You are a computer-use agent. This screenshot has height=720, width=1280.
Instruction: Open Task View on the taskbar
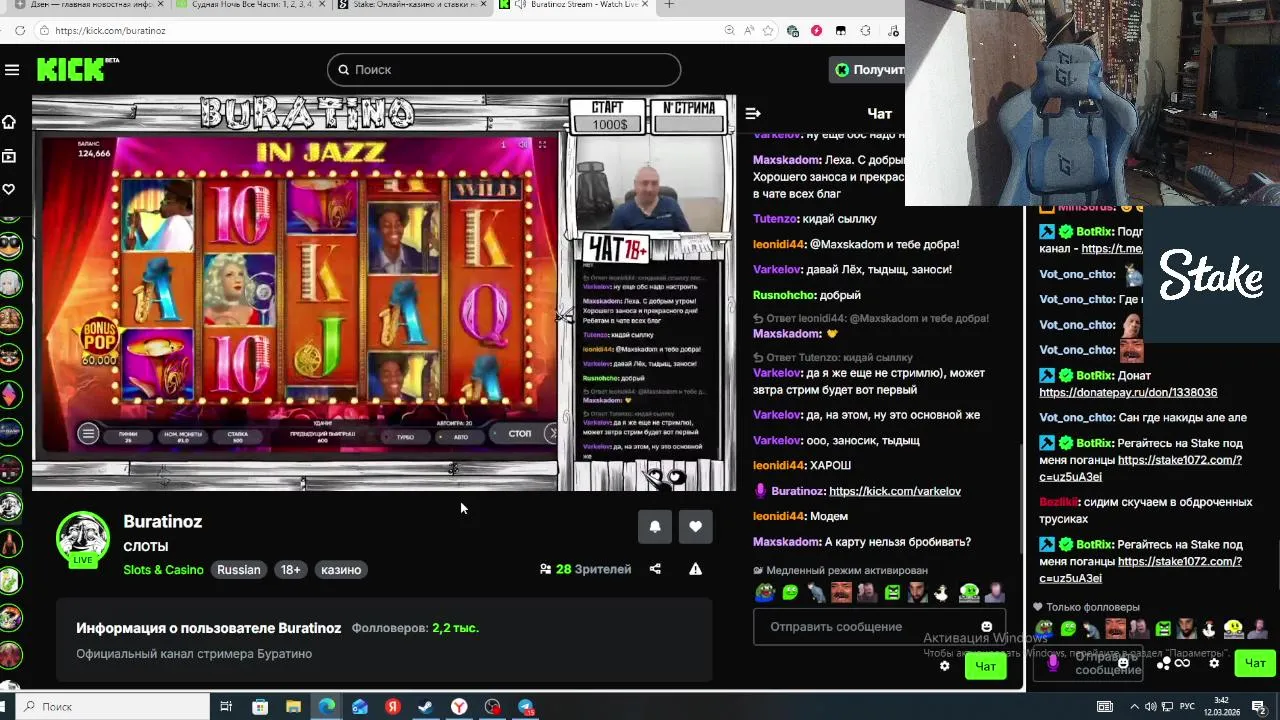click(226, 706)
